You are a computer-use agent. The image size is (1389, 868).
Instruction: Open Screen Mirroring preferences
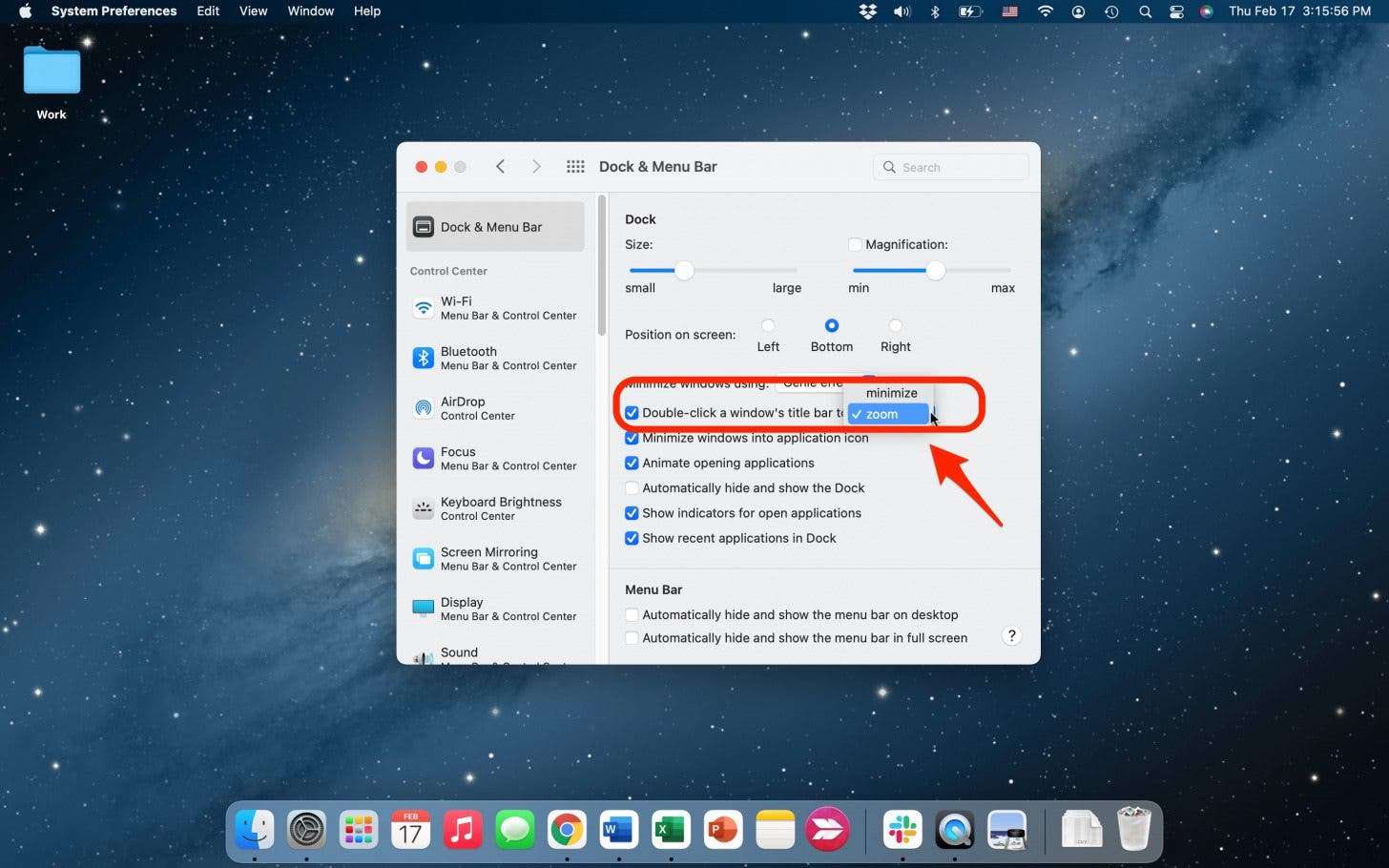(x=489, y=558)
